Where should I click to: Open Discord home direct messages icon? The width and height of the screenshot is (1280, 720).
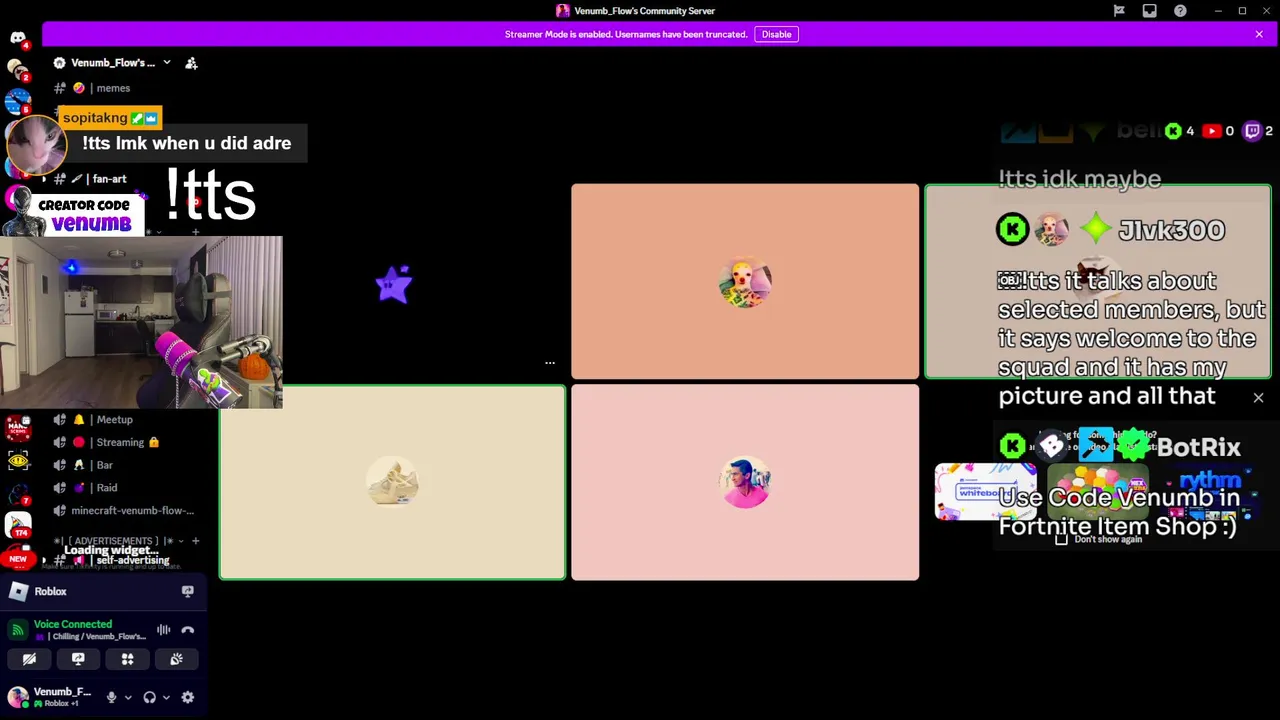click(x=18, y=38)
